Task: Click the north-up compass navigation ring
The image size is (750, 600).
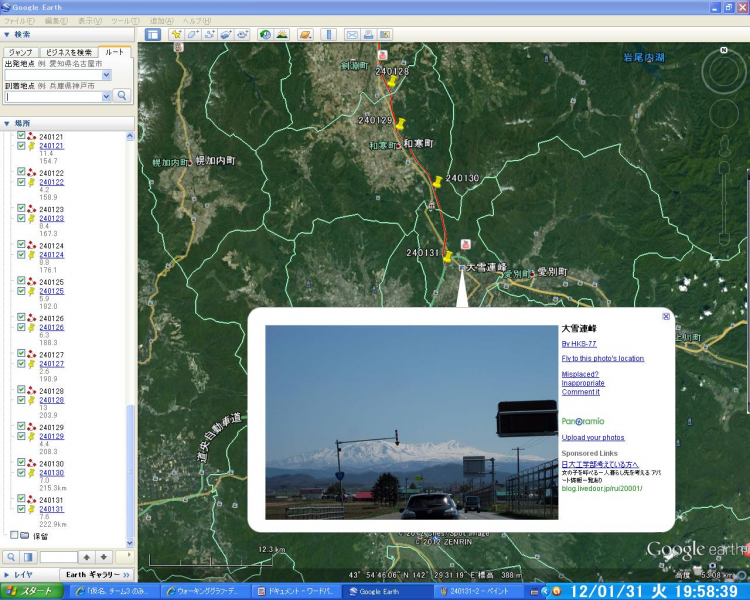Action: coord(724,71)
